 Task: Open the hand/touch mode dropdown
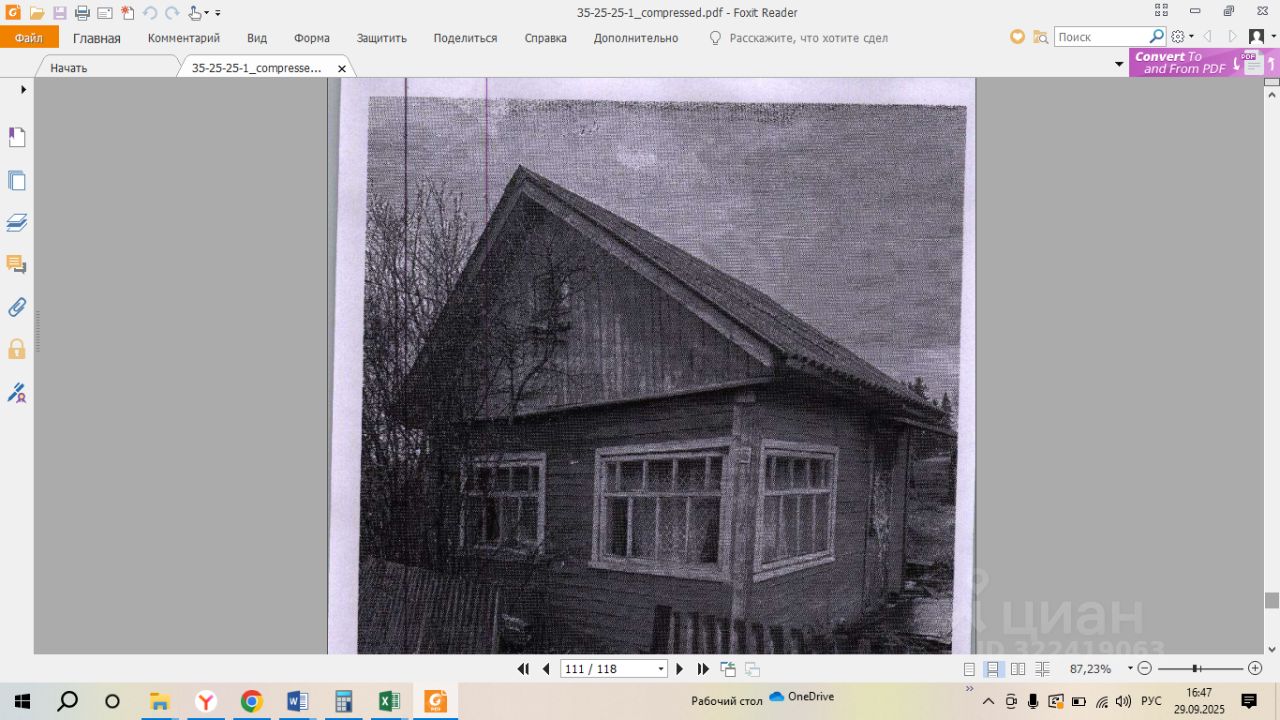198,13
